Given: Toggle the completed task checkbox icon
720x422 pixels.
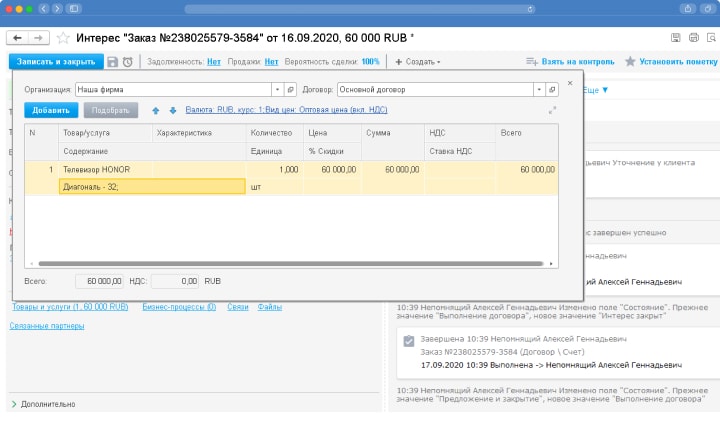Looking at the screenshot, I should 408,341.
